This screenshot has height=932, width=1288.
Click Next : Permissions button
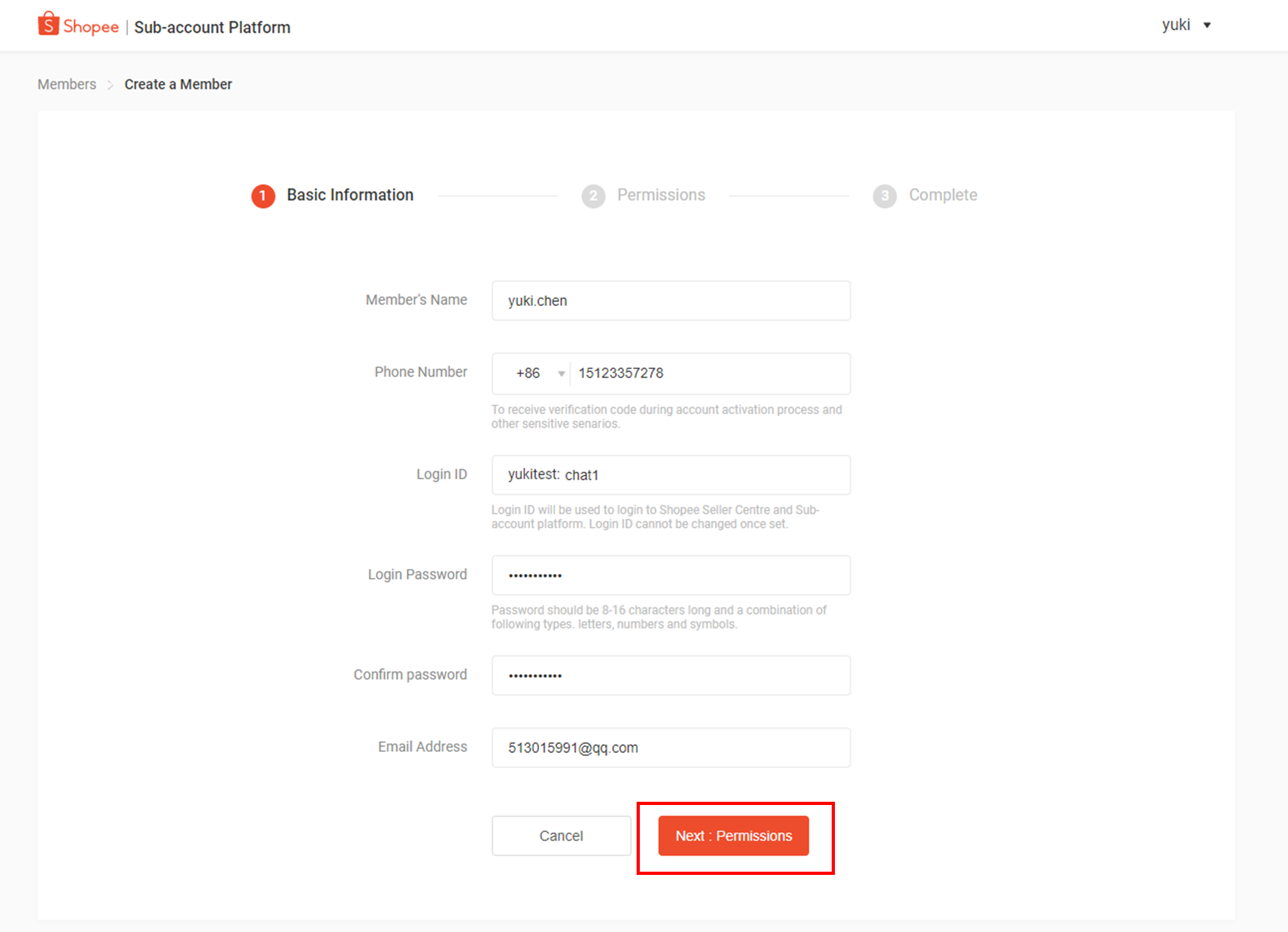[x=733, y=836]
